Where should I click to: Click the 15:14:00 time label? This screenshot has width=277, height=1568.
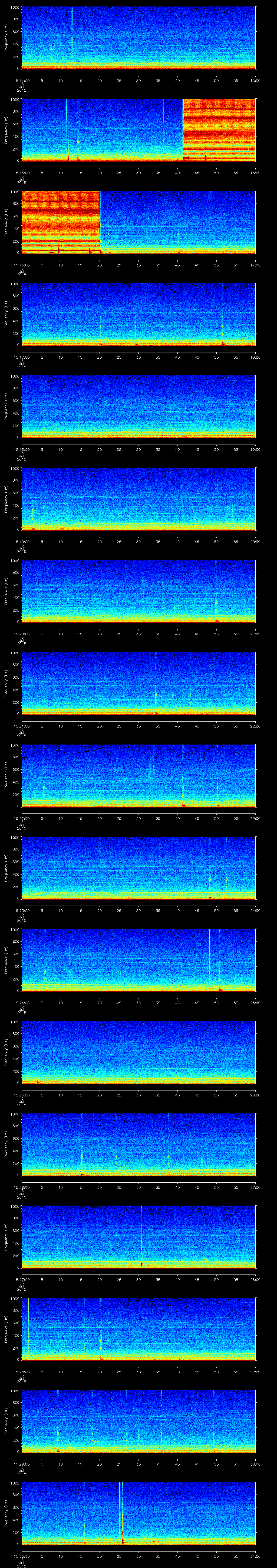point(21,80)
